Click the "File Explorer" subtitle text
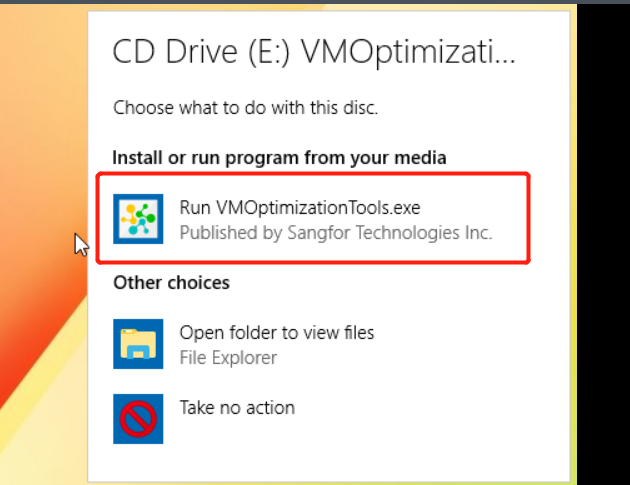Viewport: 630px width, 485px height. tap(228, 357)
